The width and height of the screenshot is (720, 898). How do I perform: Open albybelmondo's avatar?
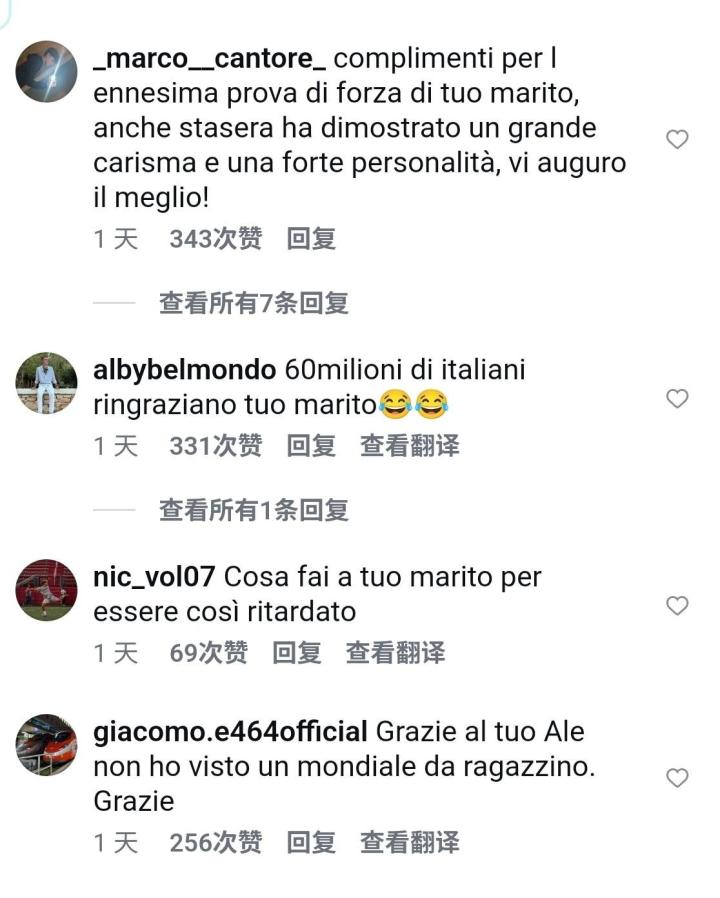46,383
